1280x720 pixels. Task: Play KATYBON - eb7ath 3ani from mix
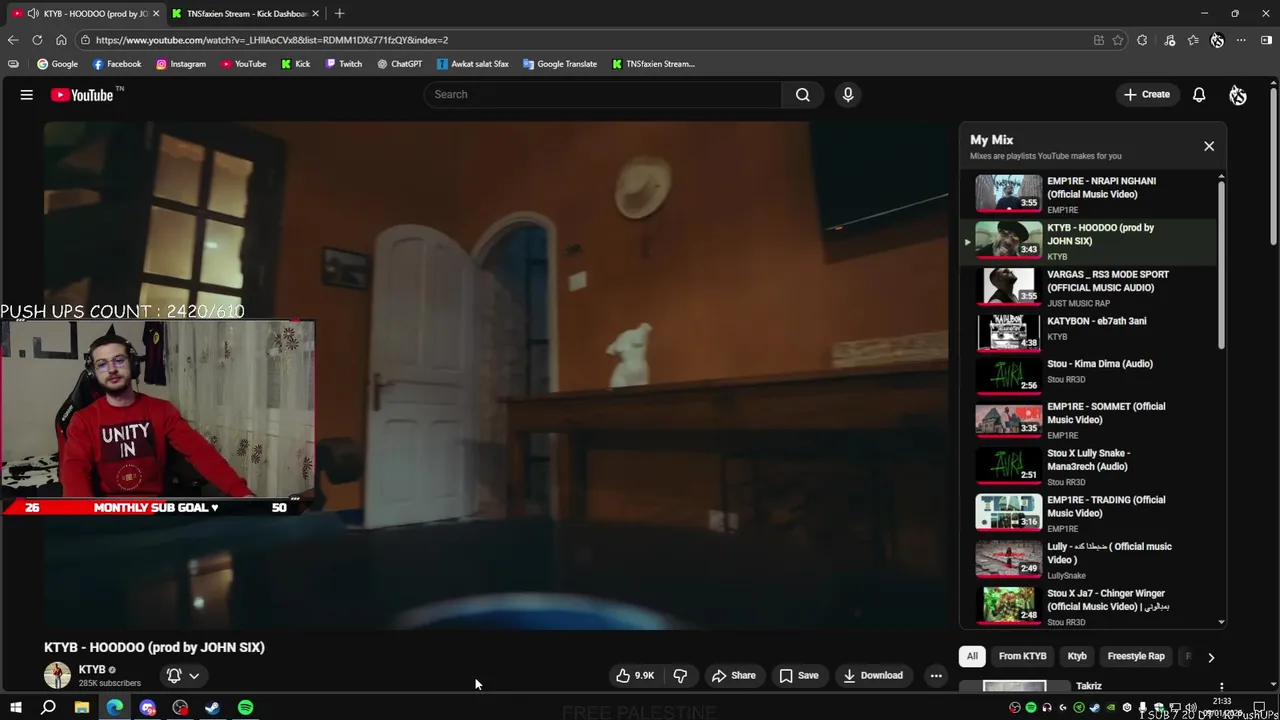(1090, 333)
